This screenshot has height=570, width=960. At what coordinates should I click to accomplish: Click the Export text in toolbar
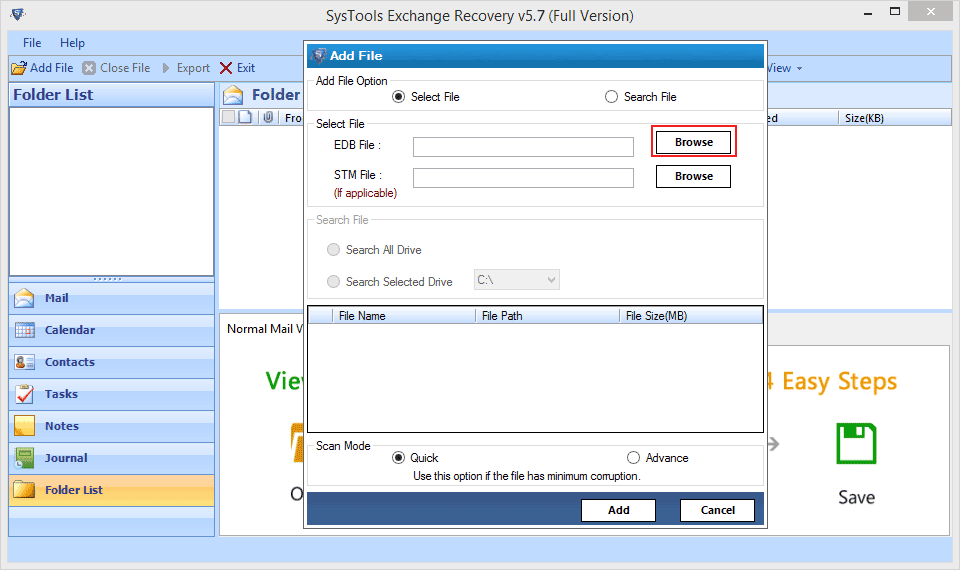[193, 68]
